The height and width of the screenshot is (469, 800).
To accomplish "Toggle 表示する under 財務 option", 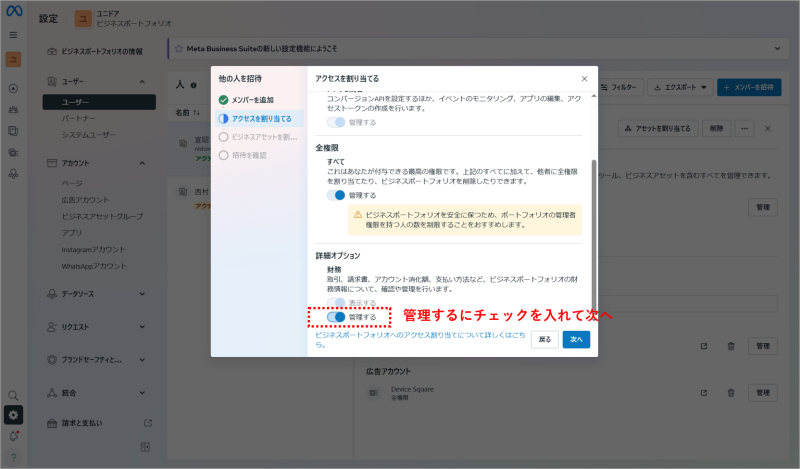I will pyautogui.click(x=336, y=303).
